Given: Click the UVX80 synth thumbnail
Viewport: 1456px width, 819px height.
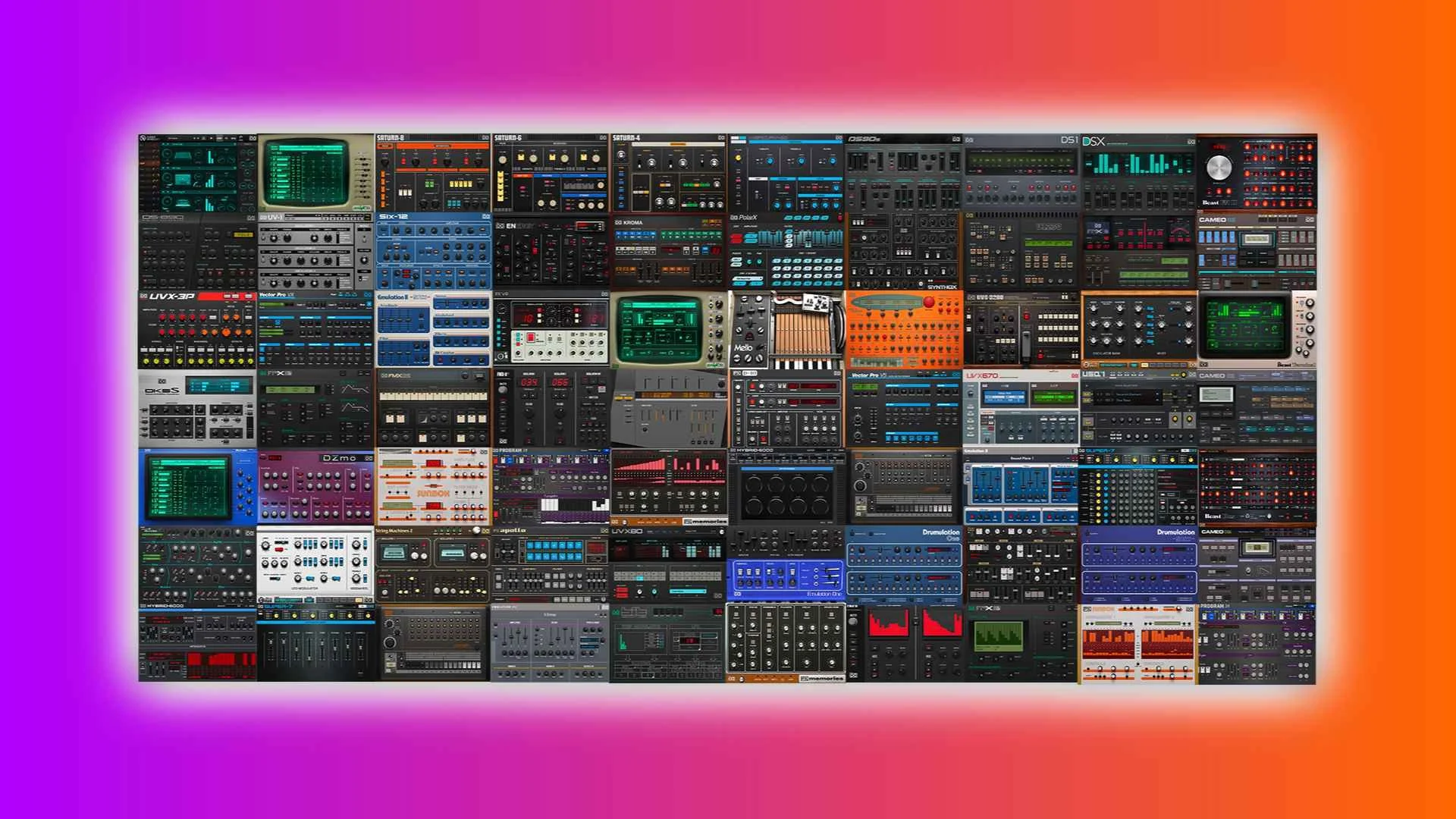Looking at the screenshot, I should click(668, 565).
